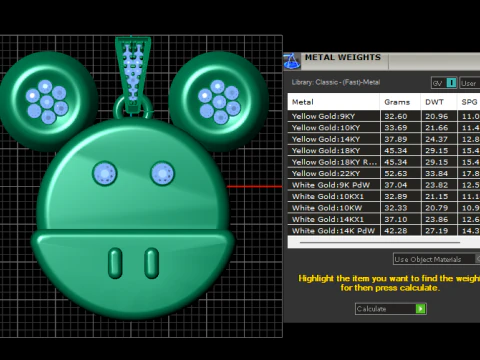Click the Metal column header
480x360 pixels.
pos(333,102)
